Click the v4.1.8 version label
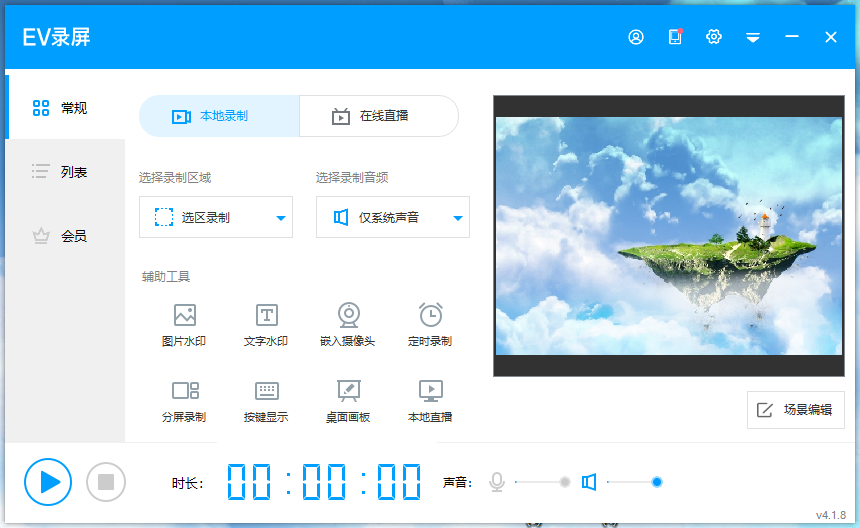Viewport: 860px width, 528px height. pyautogui.click(x=830, y=515)
